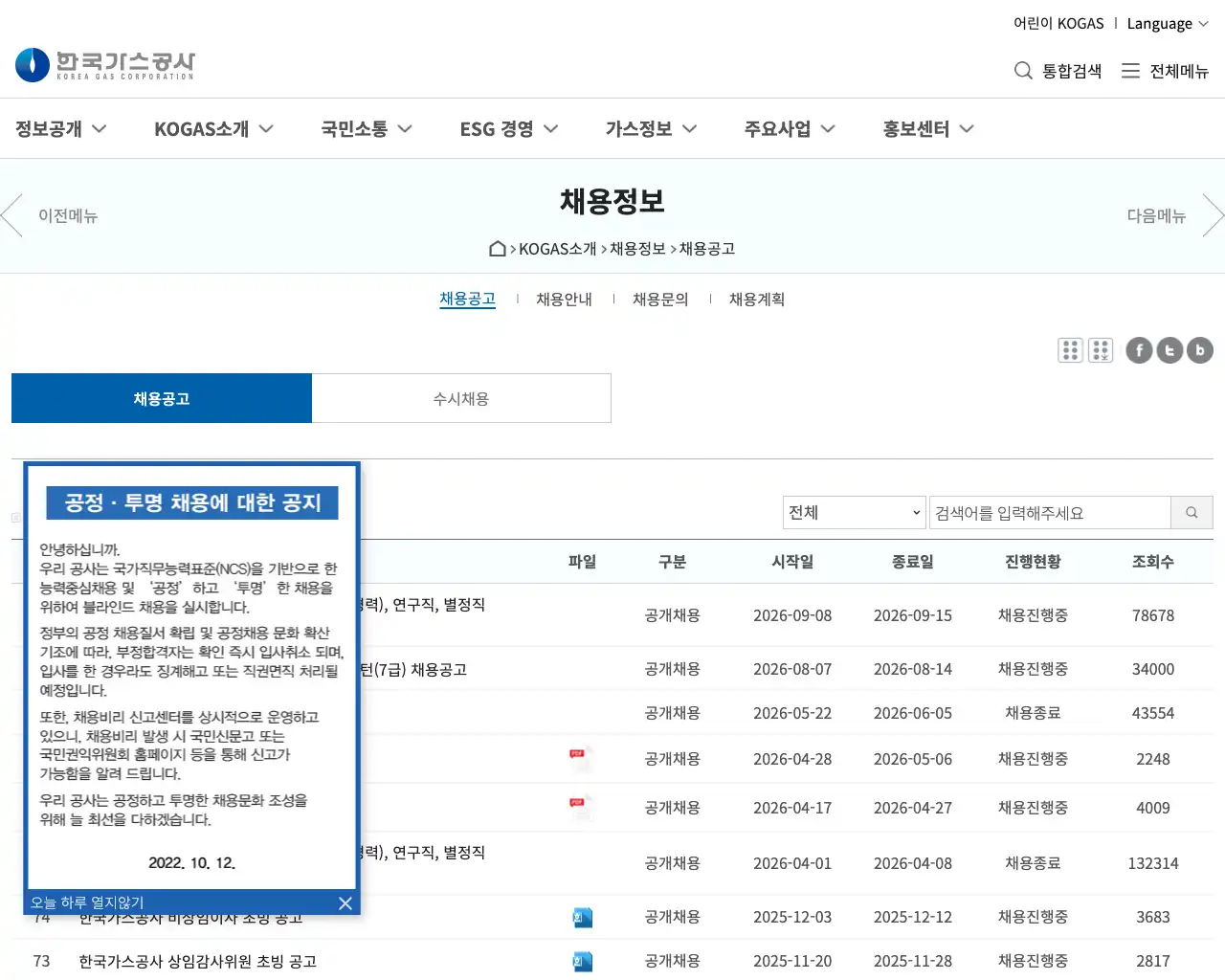This screenshot has width=1225, height=980.
Task: Click the 이전메뉴 label
Action: tap(68, 215)
